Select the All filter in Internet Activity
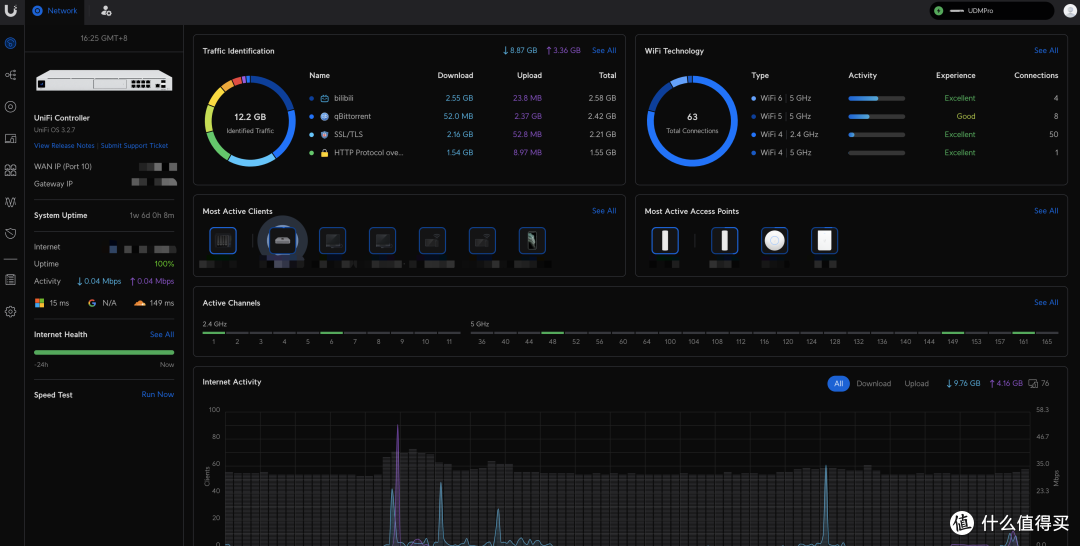This screenshot has height=546, width=1080. [x=838, y=384]
